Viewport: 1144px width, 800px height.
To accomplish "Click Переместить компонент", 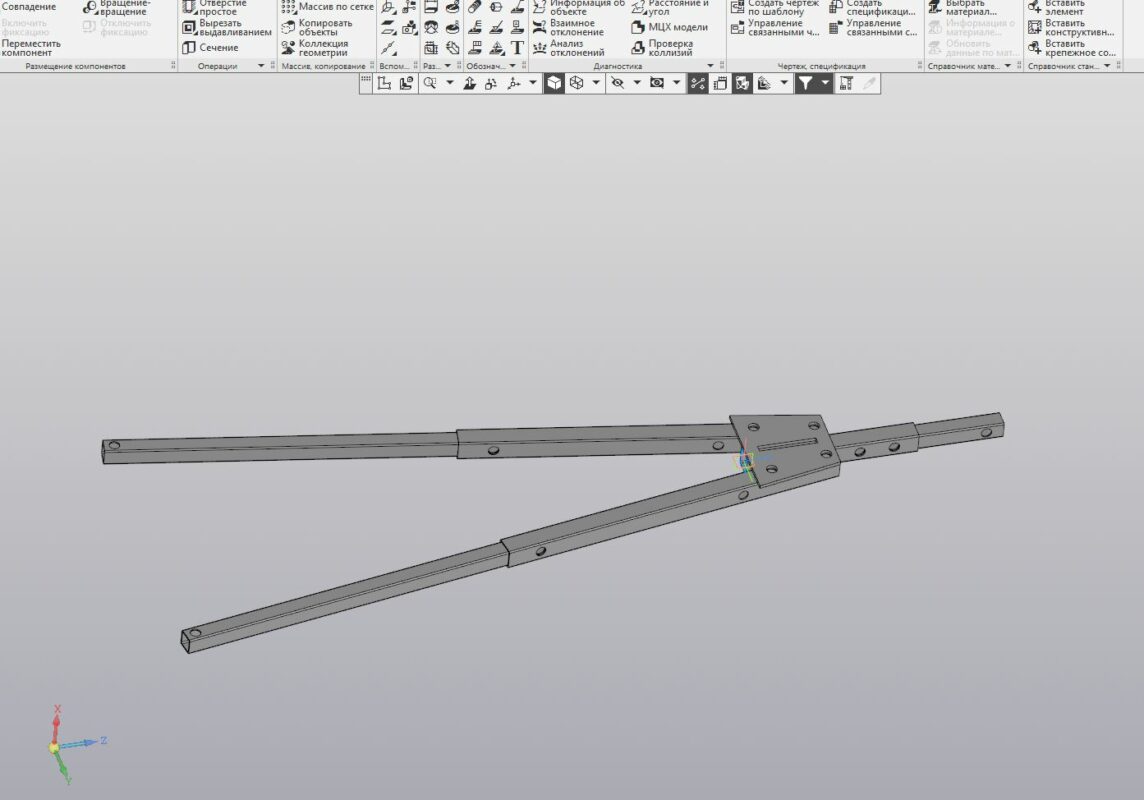I will [x=31, y=48].
